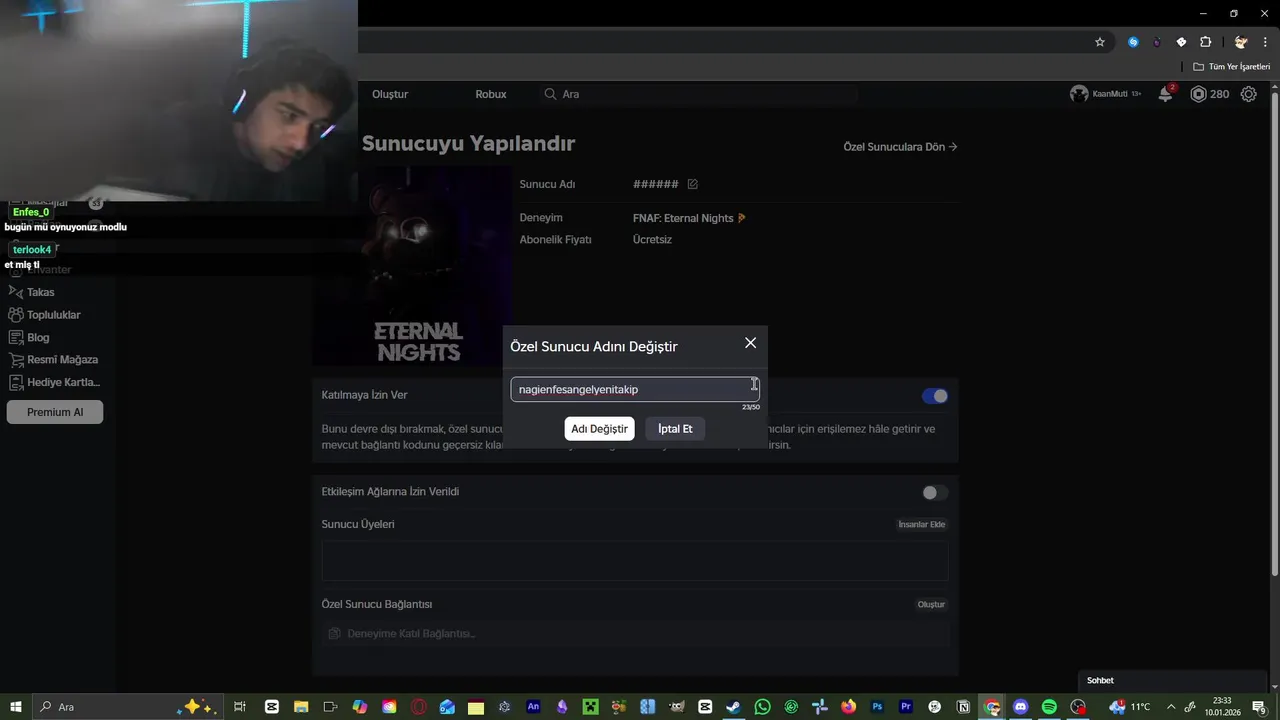The height and width of the screenshot is (720, 1280).
Task: Open Resmî Mağaza in the sidebar
Action: click(53, 360)
